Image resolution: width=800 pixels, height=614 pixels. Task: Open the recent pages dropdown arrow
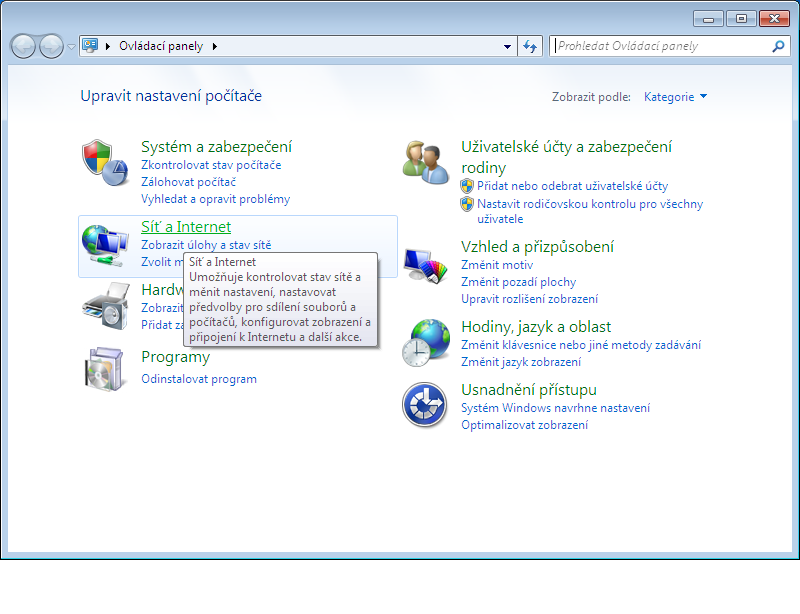click(x=71, y=46)
